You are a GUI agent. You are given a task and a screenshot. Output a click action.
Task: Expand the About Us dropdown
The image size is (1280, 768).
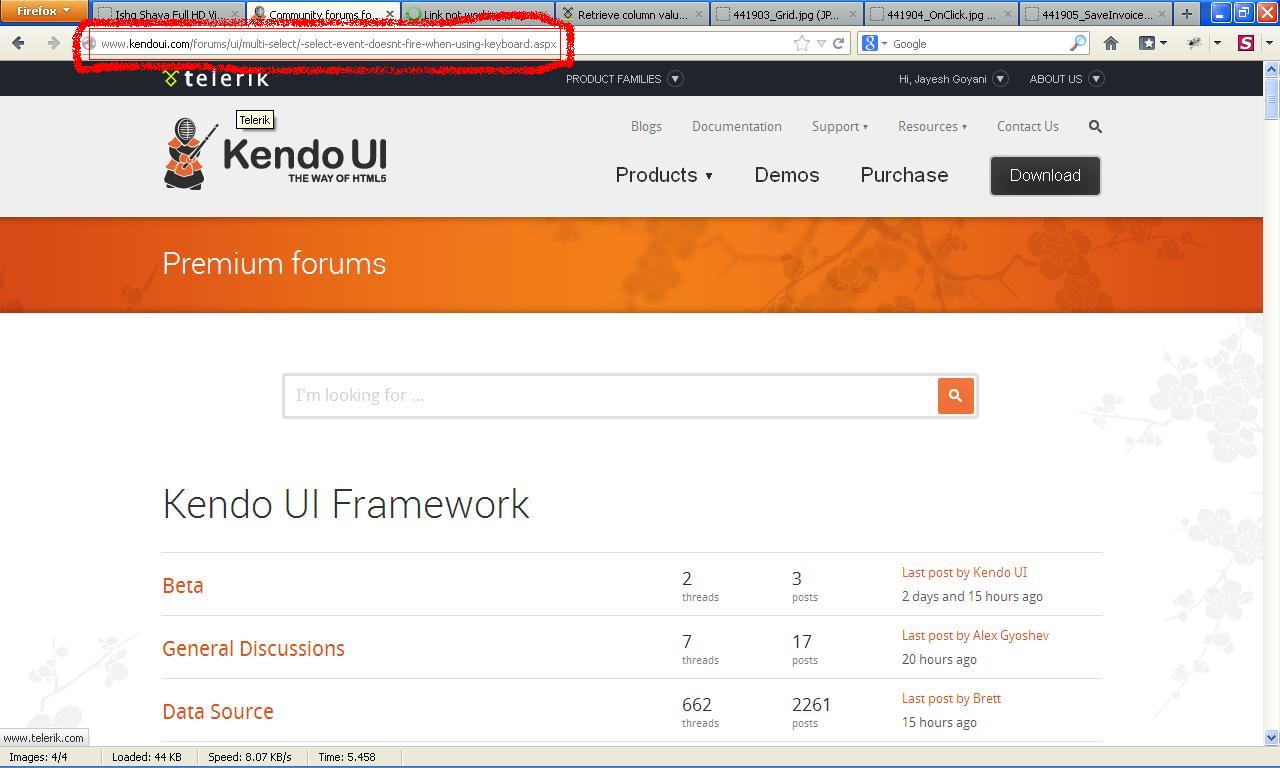(x=1096, y=79)
